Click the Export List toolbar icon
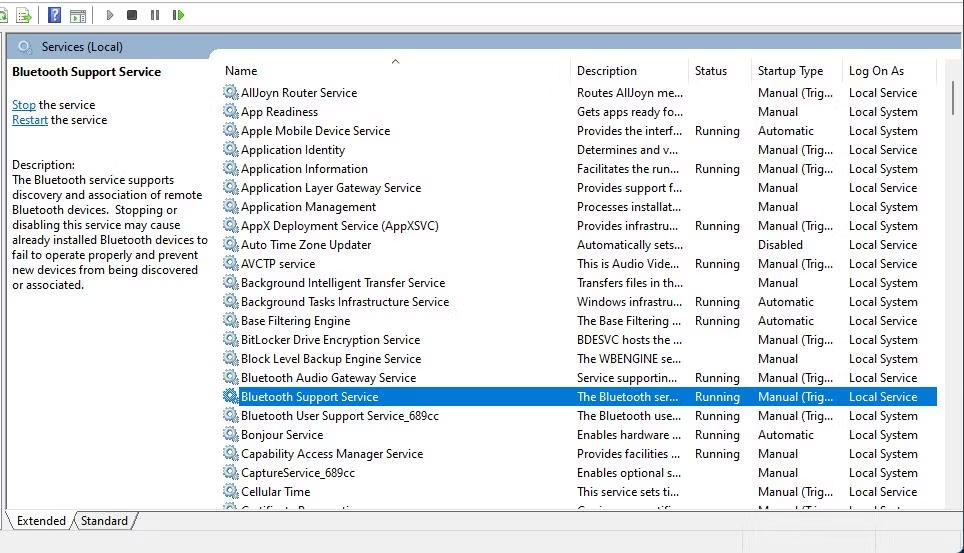Image resolution: width=964 pixels, height=553 pixels. [23, 15]
